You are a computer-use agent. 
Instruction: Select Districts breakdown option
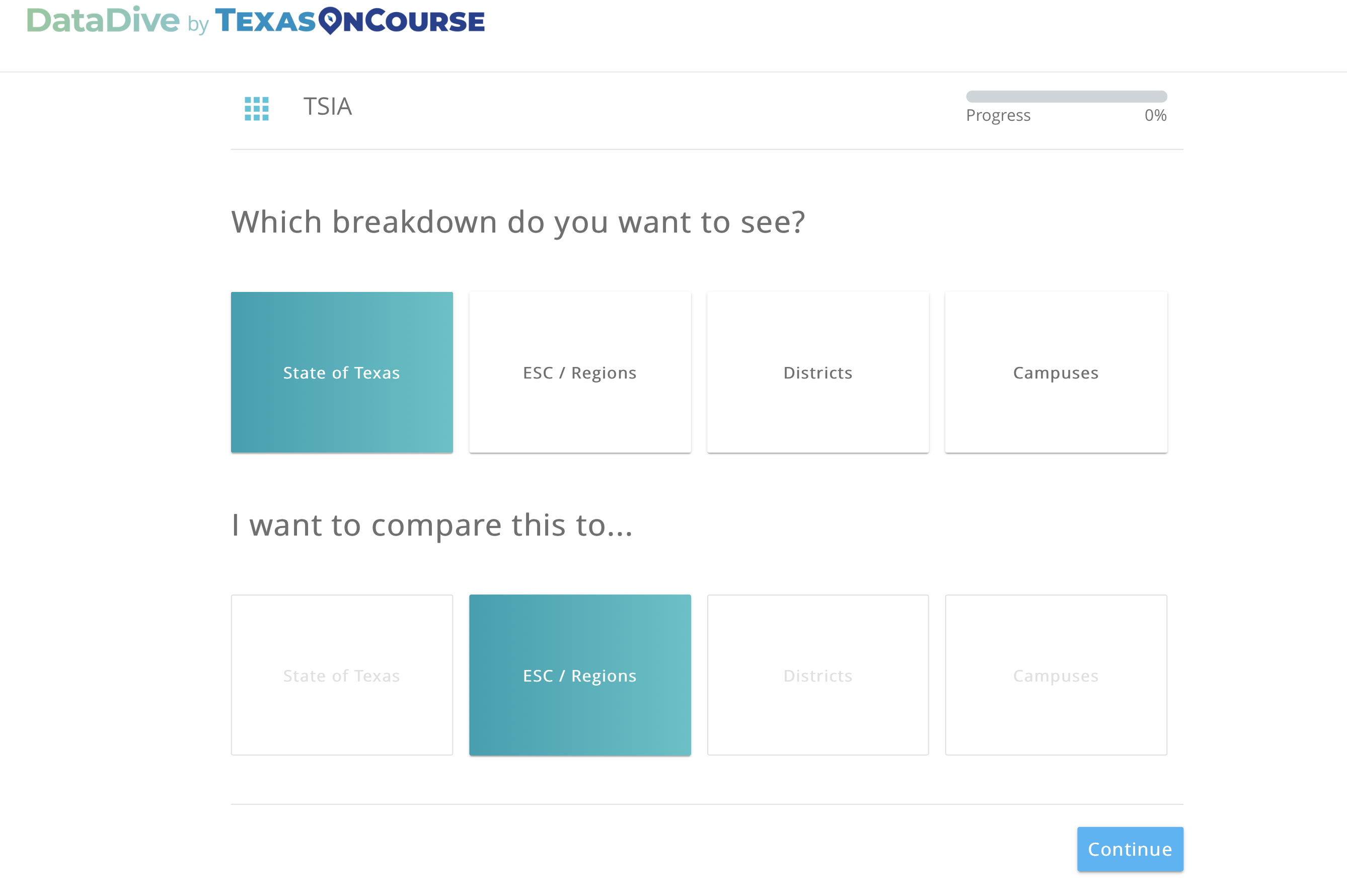(818, 372)
